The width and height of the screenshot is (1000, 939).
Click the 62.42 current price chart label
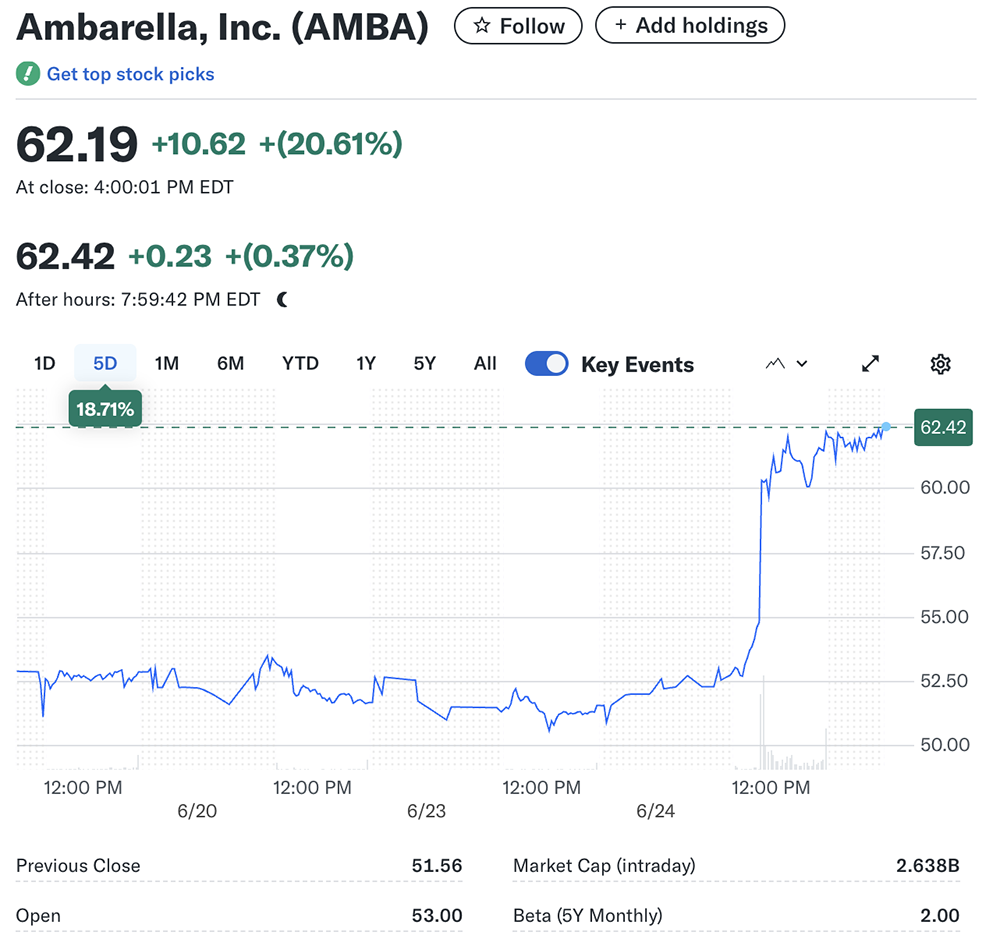(x=942, y=428)
